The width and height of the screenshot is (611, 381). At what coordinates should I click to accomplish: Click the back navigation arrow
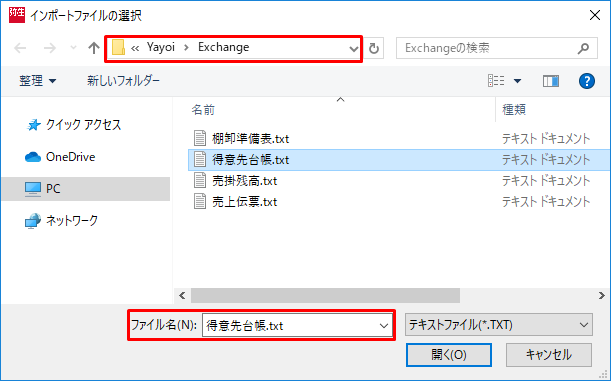[x=20, y=48]
